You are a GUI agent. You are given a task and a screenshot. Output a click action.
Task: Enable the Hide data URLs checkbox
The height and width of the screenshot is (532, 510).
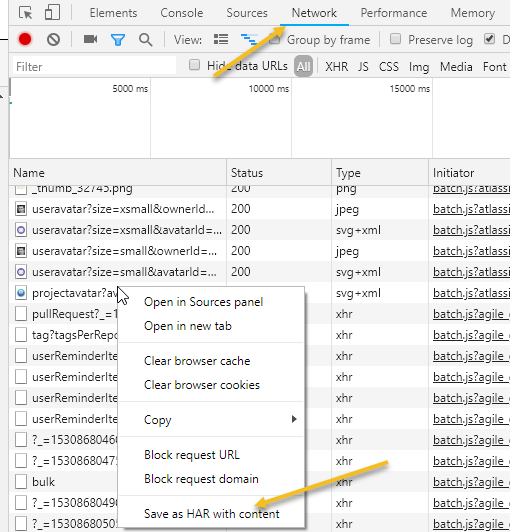tap(194, 65)
